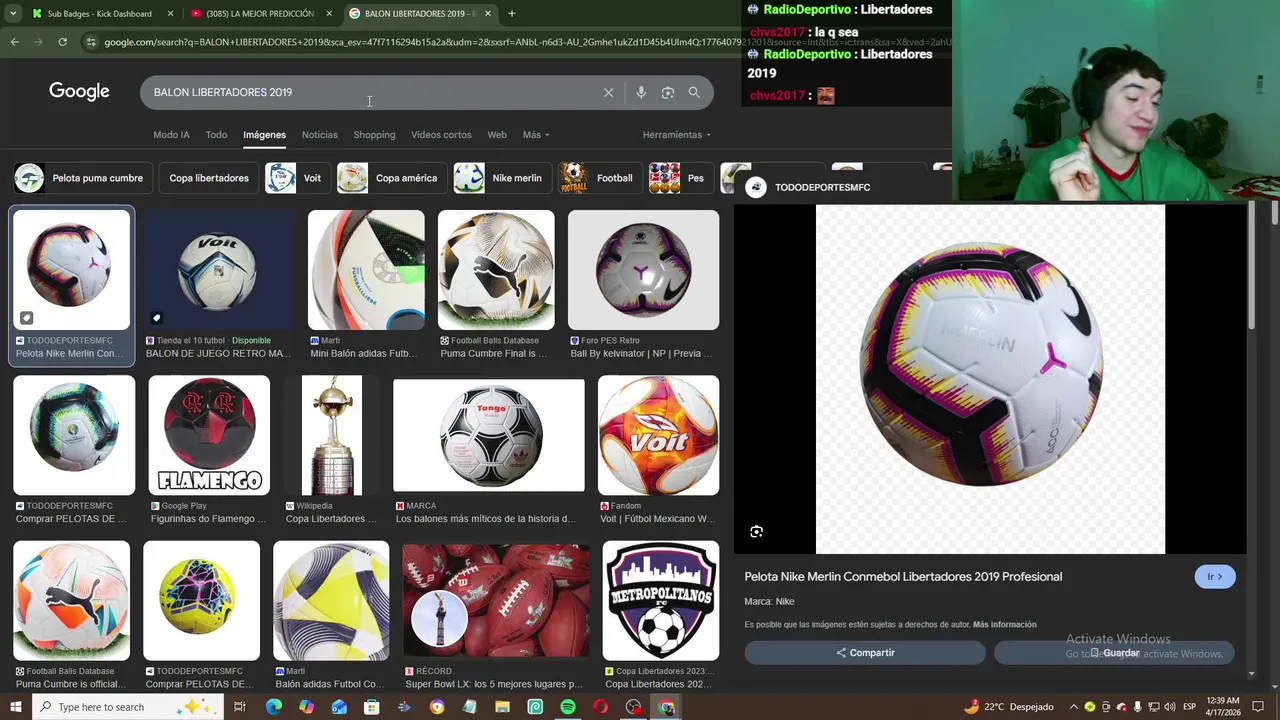Click in the BALON LIBERTADORES 2019 search field
Viewport: 1280px width, 720px height.
370,92
